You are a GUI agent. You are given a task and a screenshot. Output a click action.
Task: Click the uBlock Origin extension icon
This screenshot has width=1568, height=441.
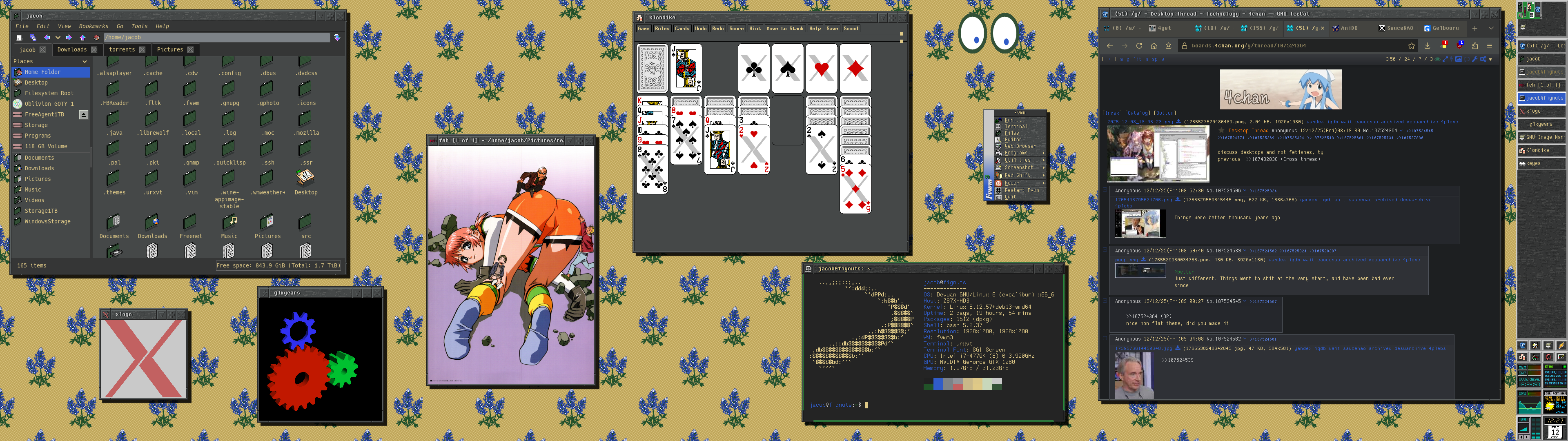[1460, 46]
